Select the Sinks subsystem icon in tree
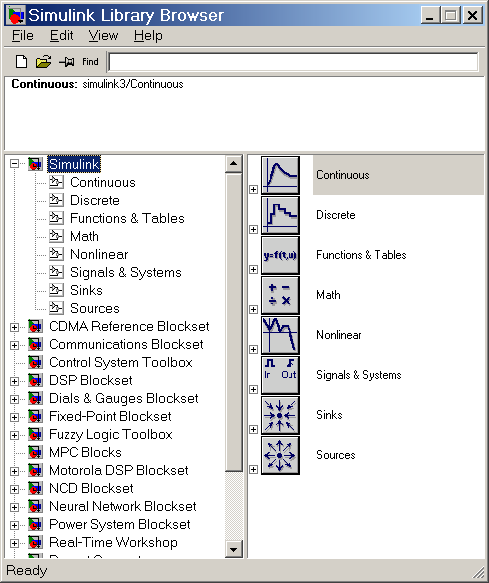 [x=56, y=290]
